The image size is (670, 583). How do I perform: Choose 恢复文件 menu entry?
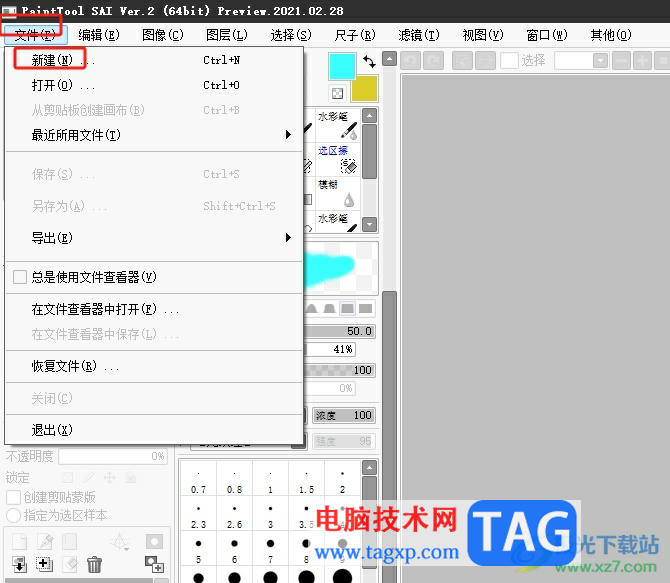click(x=154, y=366)
